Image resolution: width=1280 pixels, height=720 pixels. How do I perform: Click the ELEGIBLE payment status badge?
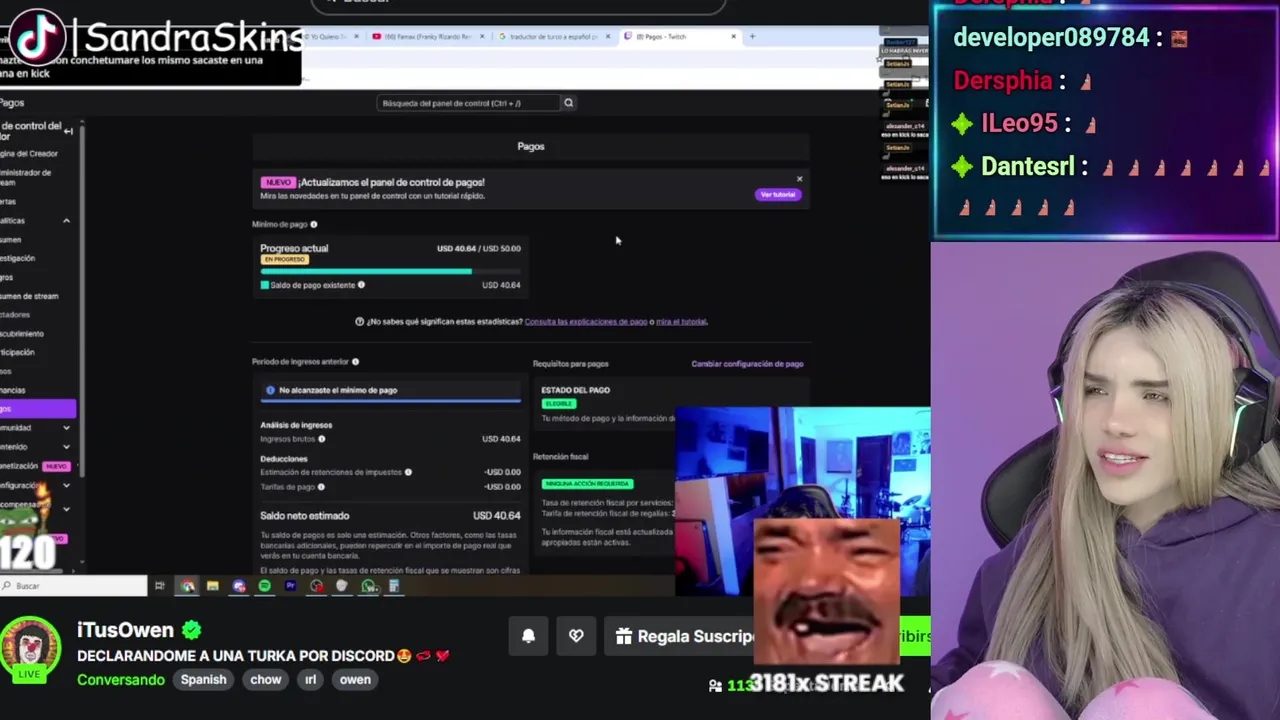click(x=559, y=404)
